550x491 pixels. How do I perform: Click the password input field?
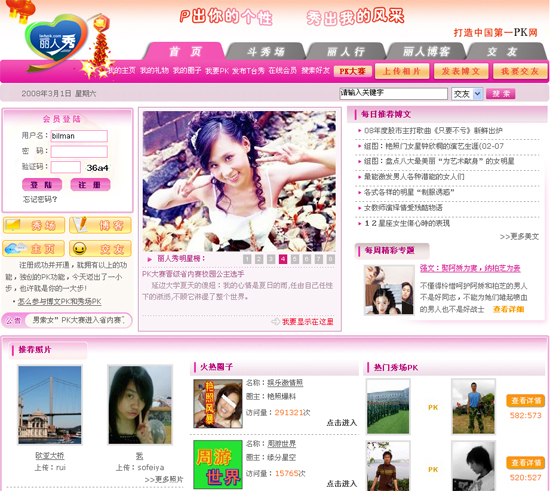79,152
